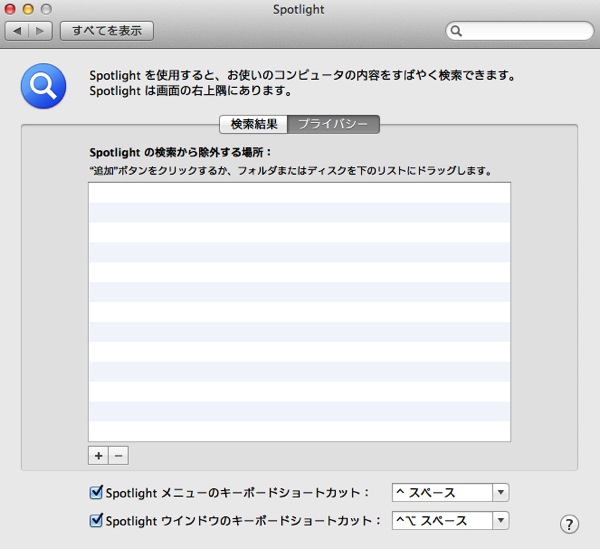Select the プライバシー tab
Image resolution: width=600 pixels, height=549 pixels.
(x=333, y=124)
